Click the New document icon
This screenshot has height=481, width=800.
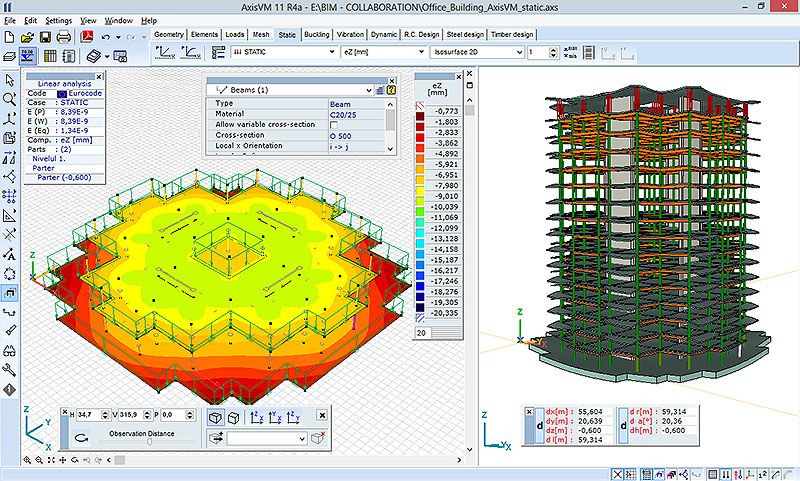click(9, 37)
